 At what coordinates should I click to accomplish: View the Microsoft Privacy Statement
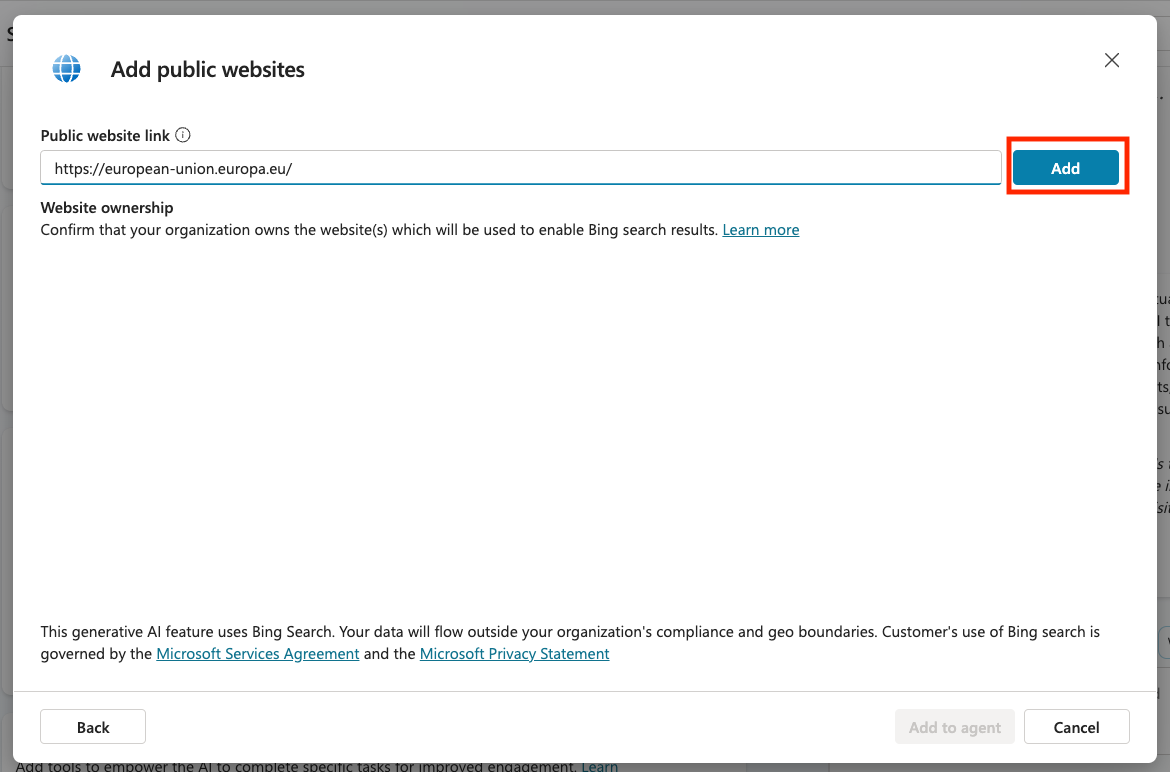[514, 653]
